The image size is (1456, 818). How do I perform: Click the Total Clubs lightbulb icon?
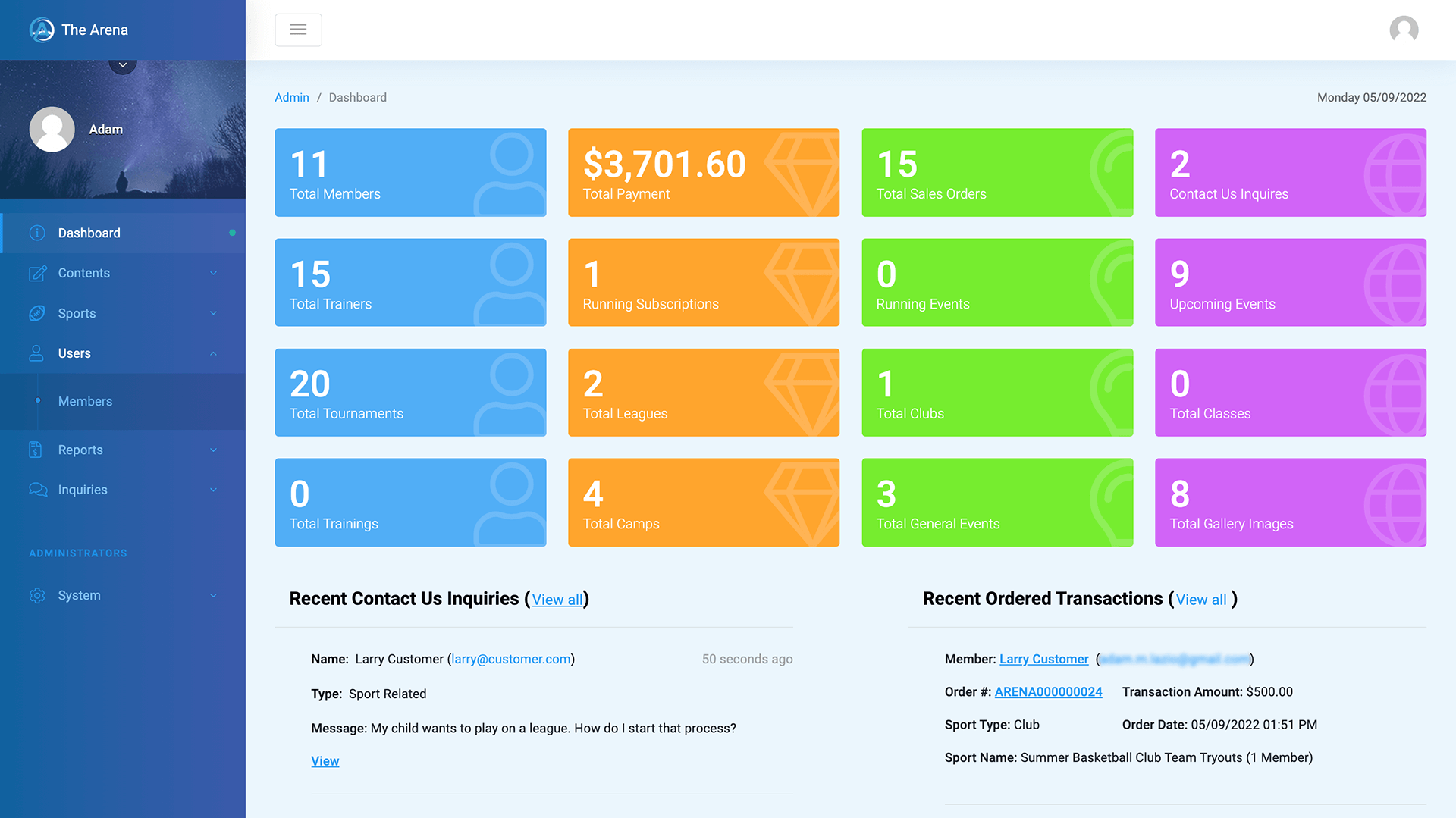tap(1112, 393)
